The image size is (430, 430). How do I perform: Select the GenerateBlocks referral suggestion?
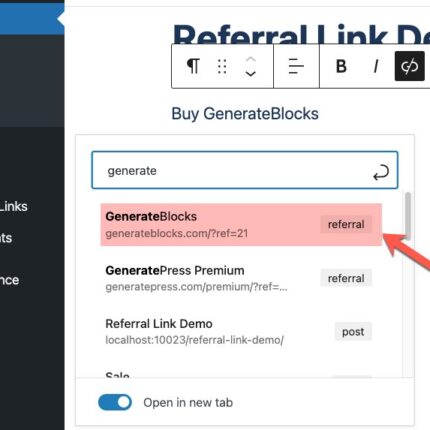point(241,225)
